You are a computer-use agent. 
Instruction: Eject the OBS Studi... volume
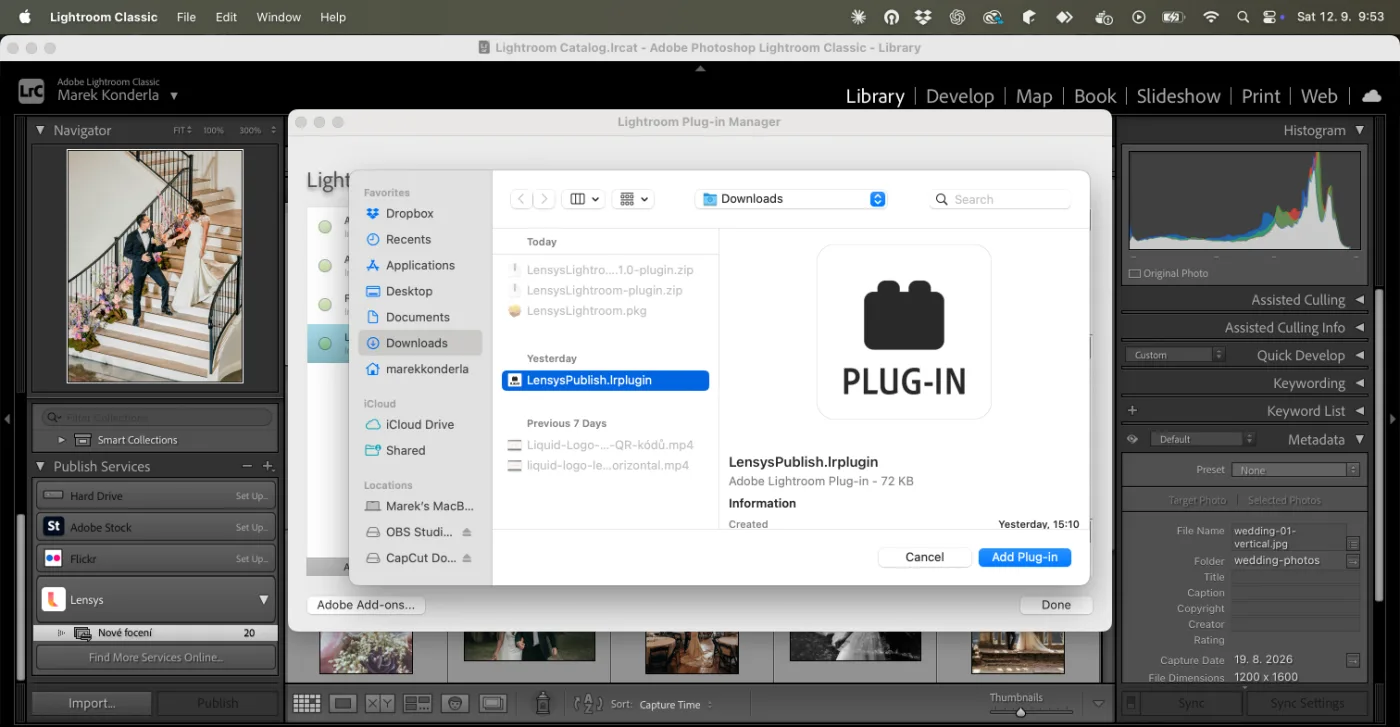[467, 532]
